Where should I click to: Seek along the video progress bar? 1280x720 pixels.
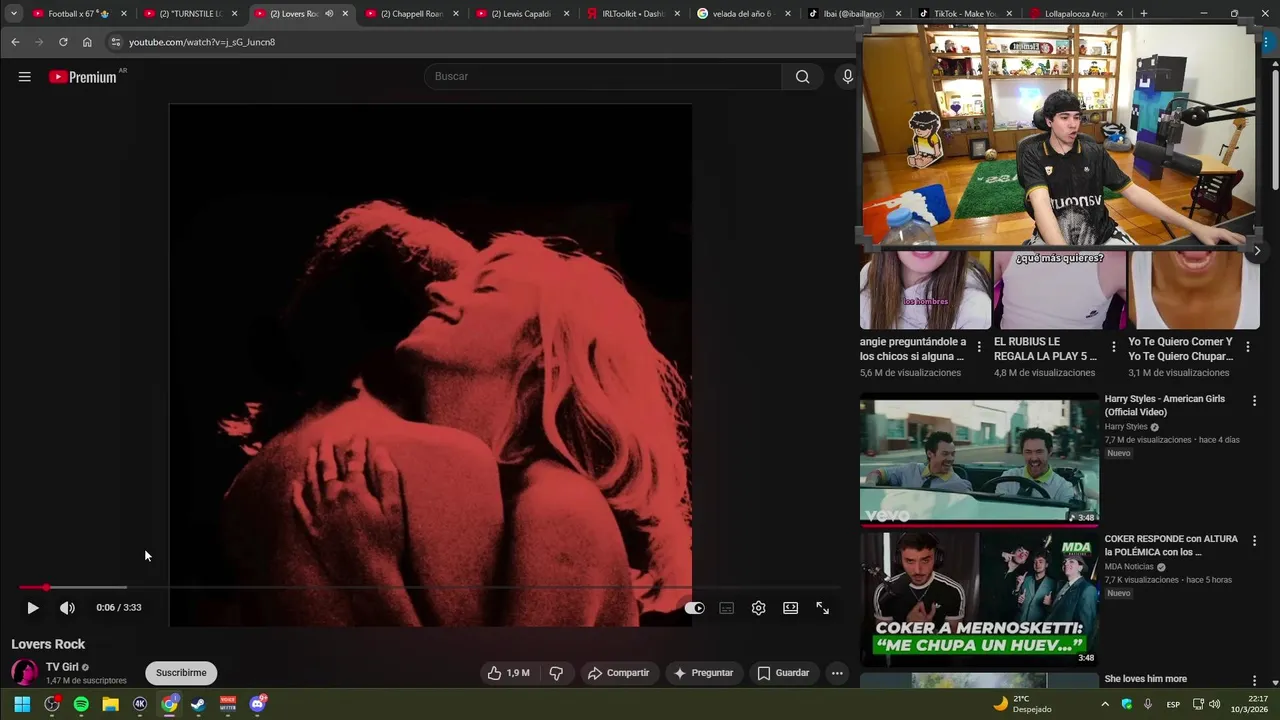click(430, 587)
